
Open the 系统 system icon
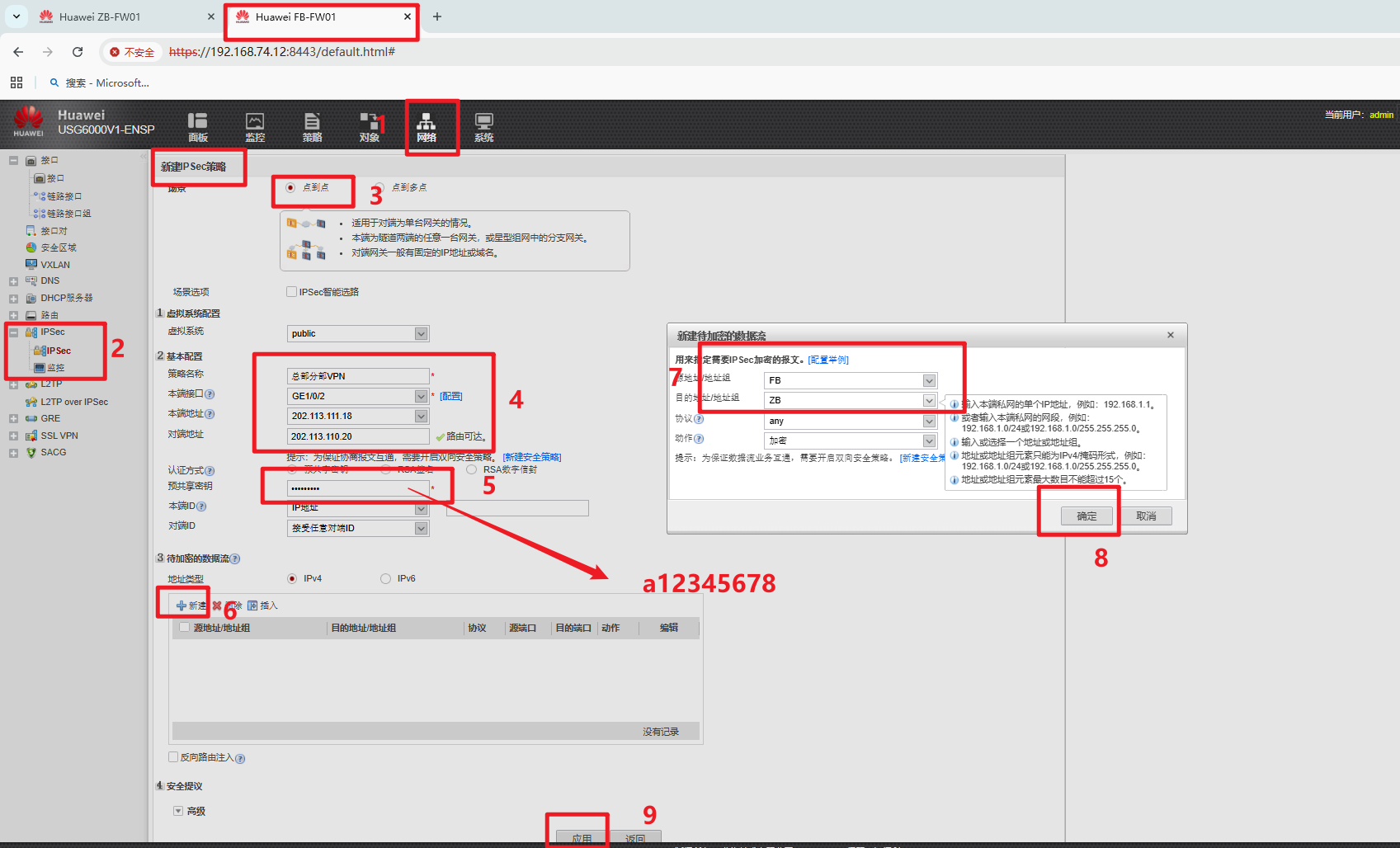483,126
